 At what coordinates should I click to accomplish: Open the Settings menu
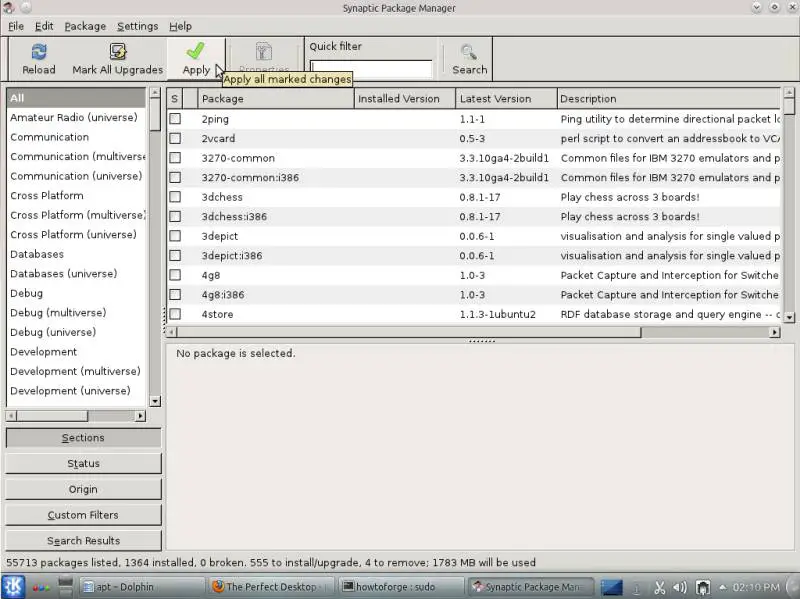tap(138, 26)
